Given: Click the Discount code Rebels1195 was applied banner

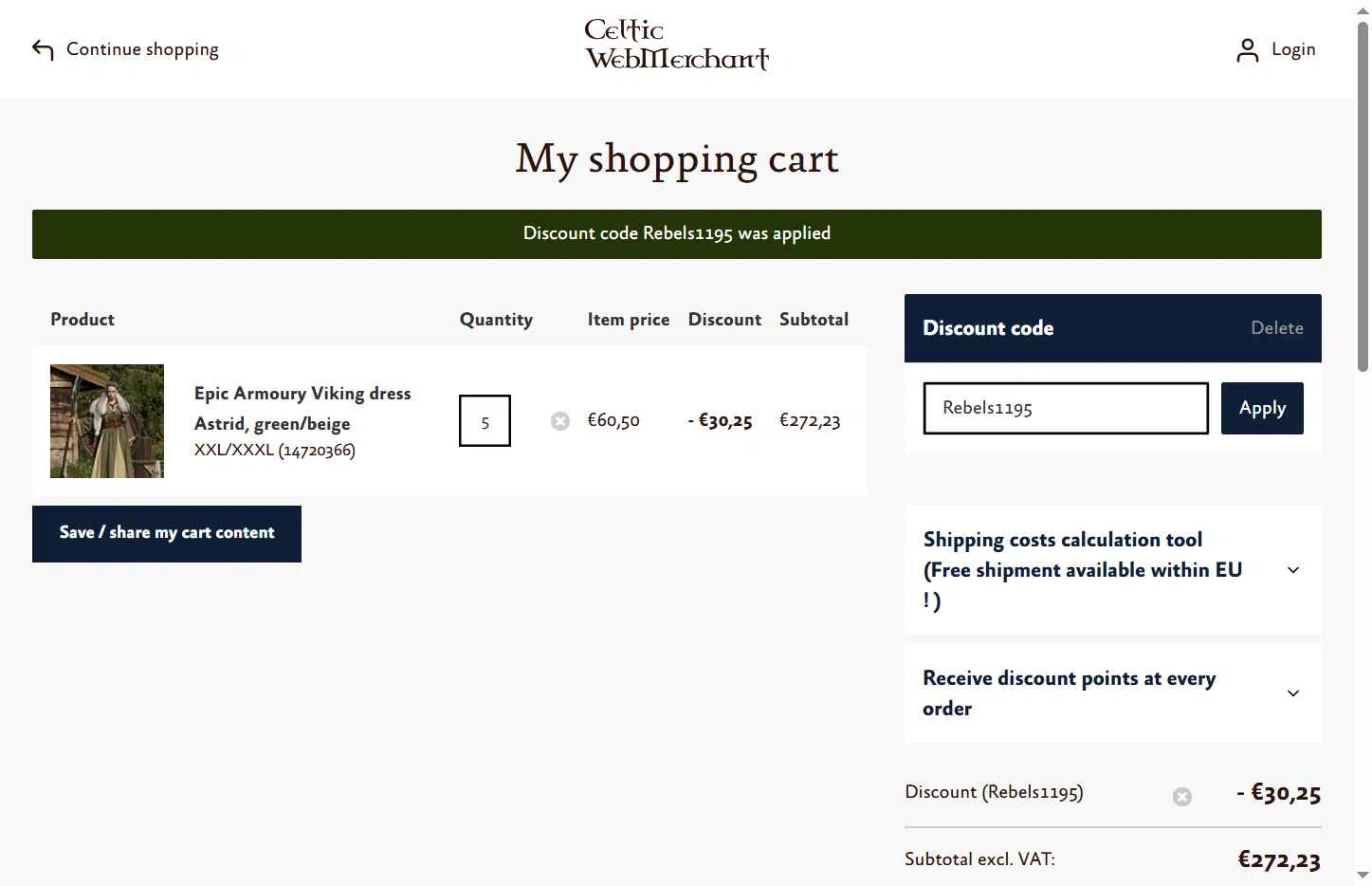Looking at the screenshot, I should click(677, 234).
